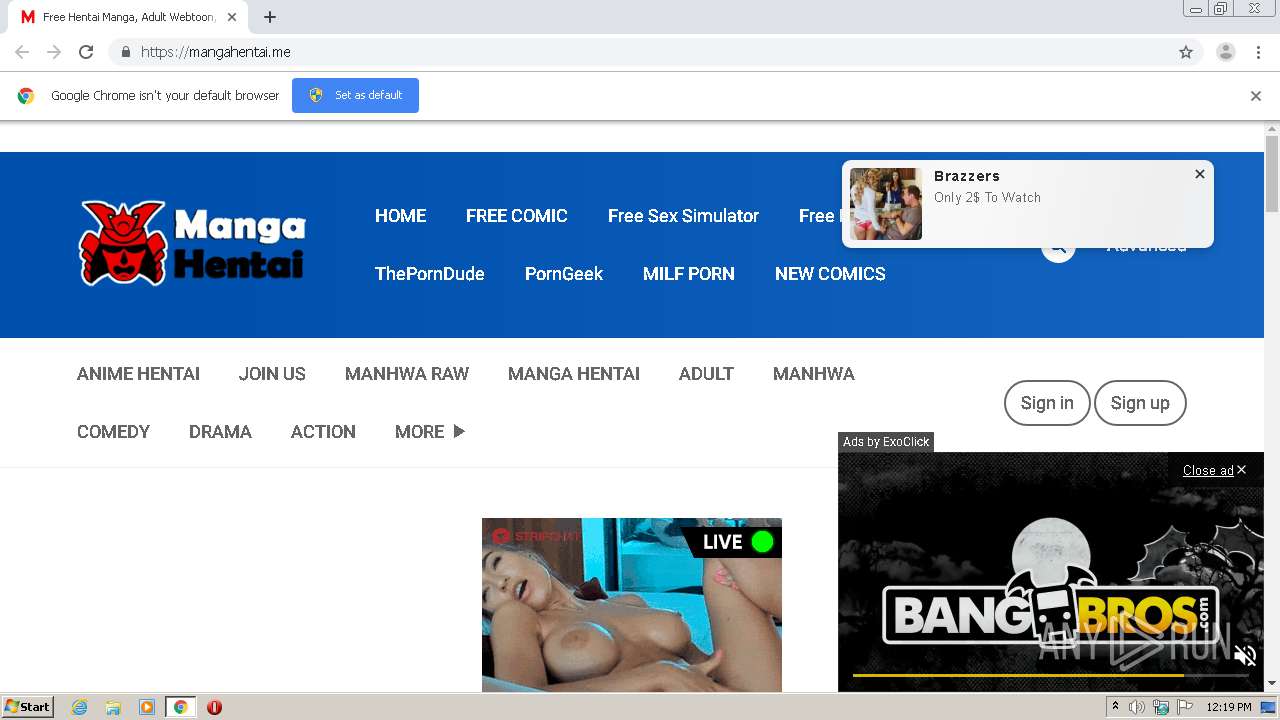Select the DRAMA genre
Screen dimensions: 1280x720
(x=220, y=432)
